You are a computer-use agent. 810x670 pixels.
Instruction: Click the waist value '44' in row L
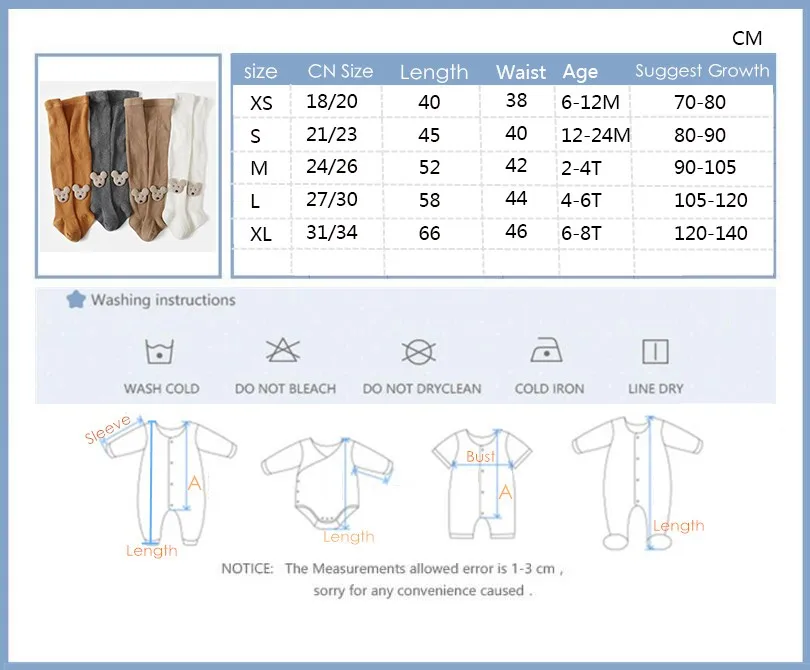pos(516,198)
